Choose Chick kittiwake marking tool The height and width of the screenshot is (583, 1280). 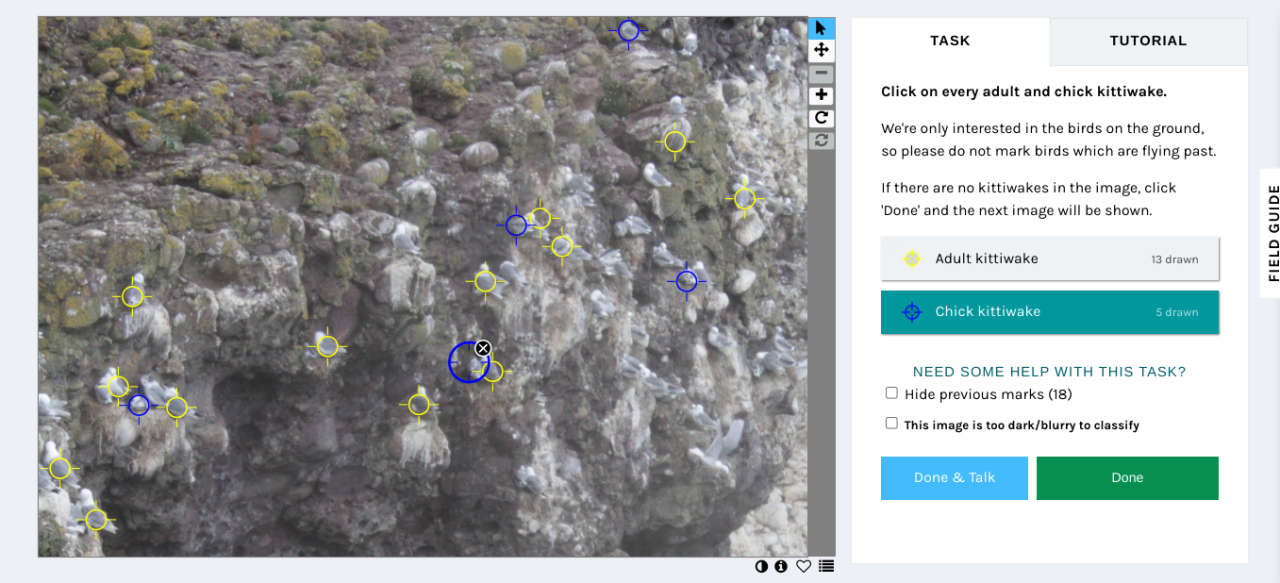(x=1050, y=312)
